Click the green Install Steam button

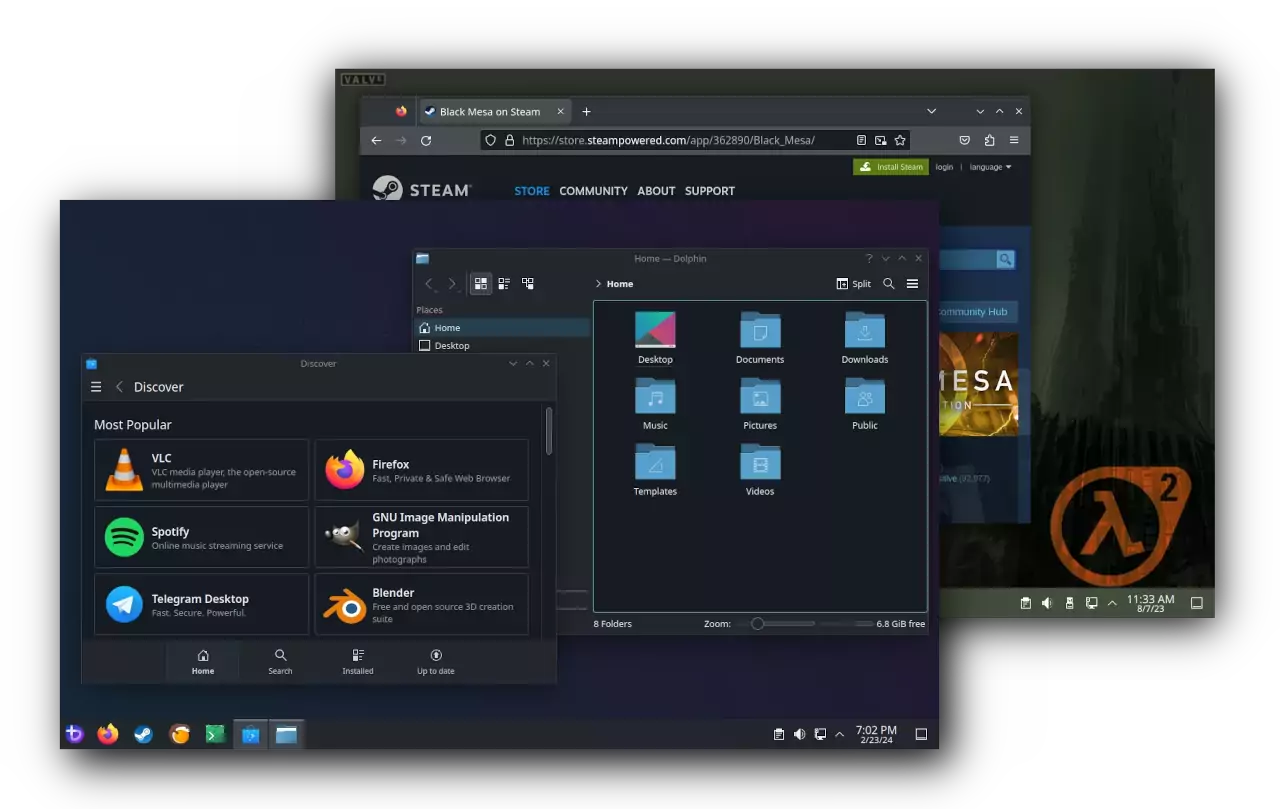pos(891,167)
